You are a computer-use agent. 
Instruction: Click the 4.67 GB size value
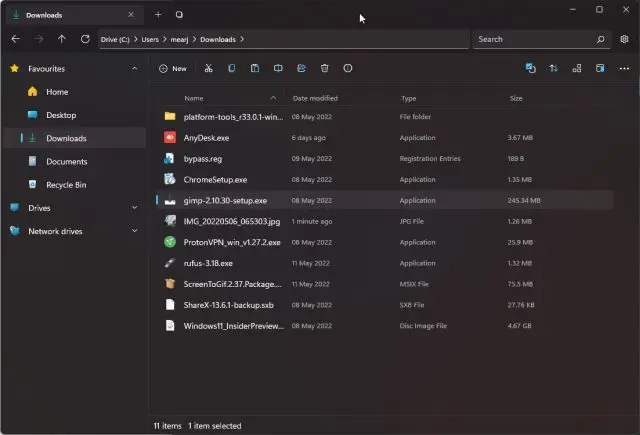coord(519,326)
